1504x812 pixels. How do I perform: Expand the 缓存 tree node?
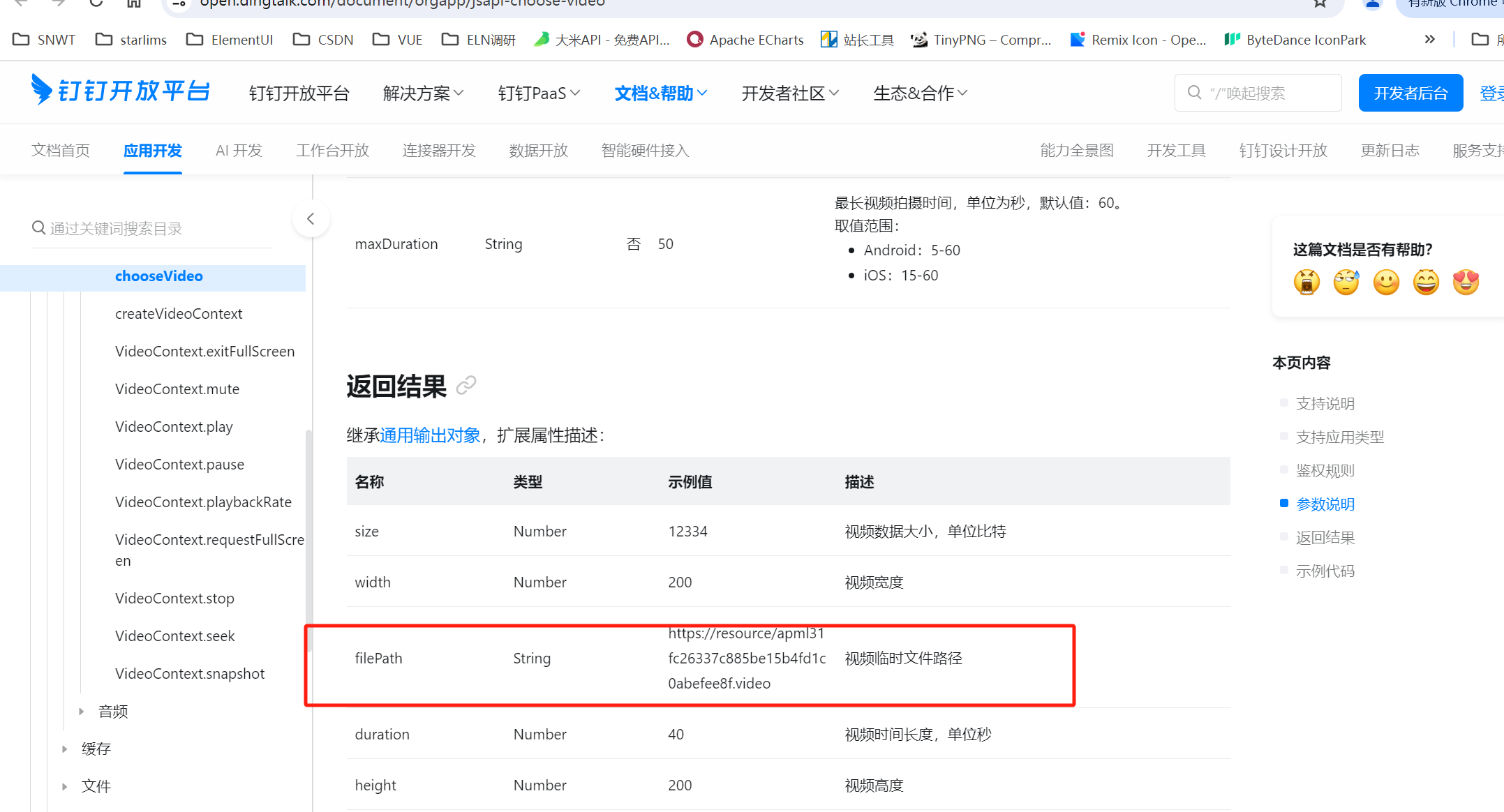64,749
